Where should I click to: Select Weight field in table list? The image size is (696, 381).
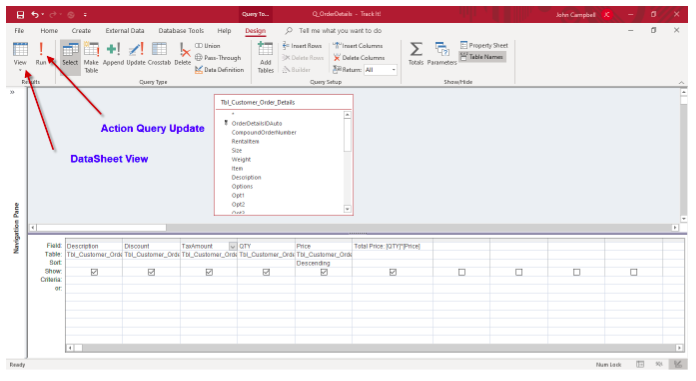coord(241,159)
